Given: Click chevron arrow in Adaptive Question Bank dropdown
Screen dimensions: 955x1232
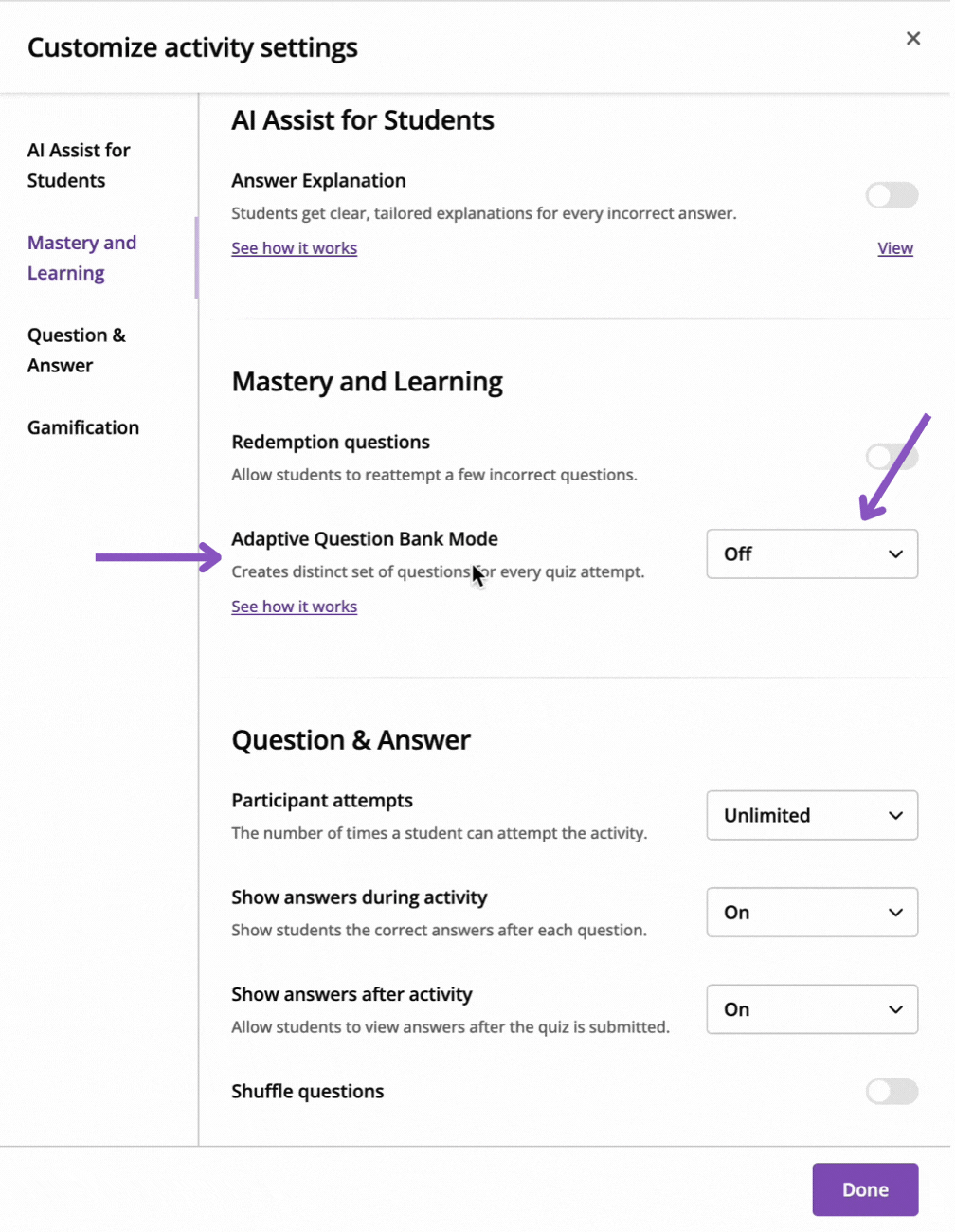Looking at the screenshot, I should pos(895,554).
